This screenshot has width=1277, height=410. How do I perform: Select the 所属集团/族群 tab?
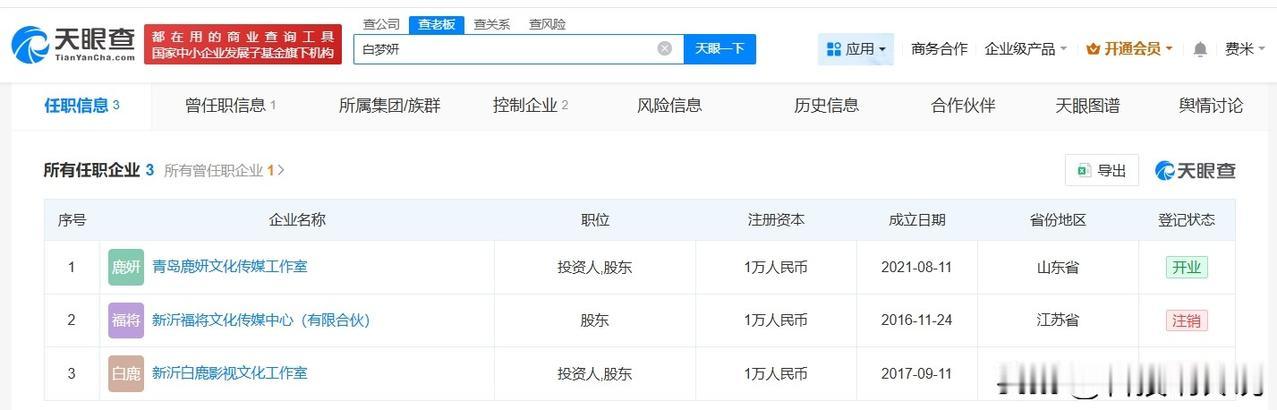click(389, 105)
